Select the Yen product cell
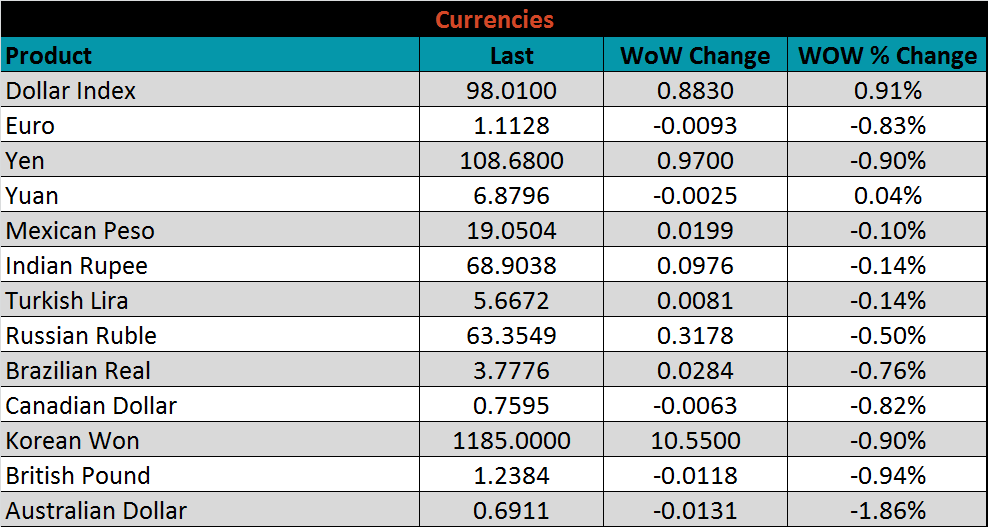Viewport: 988px width, 527px height. click(26, 161)
